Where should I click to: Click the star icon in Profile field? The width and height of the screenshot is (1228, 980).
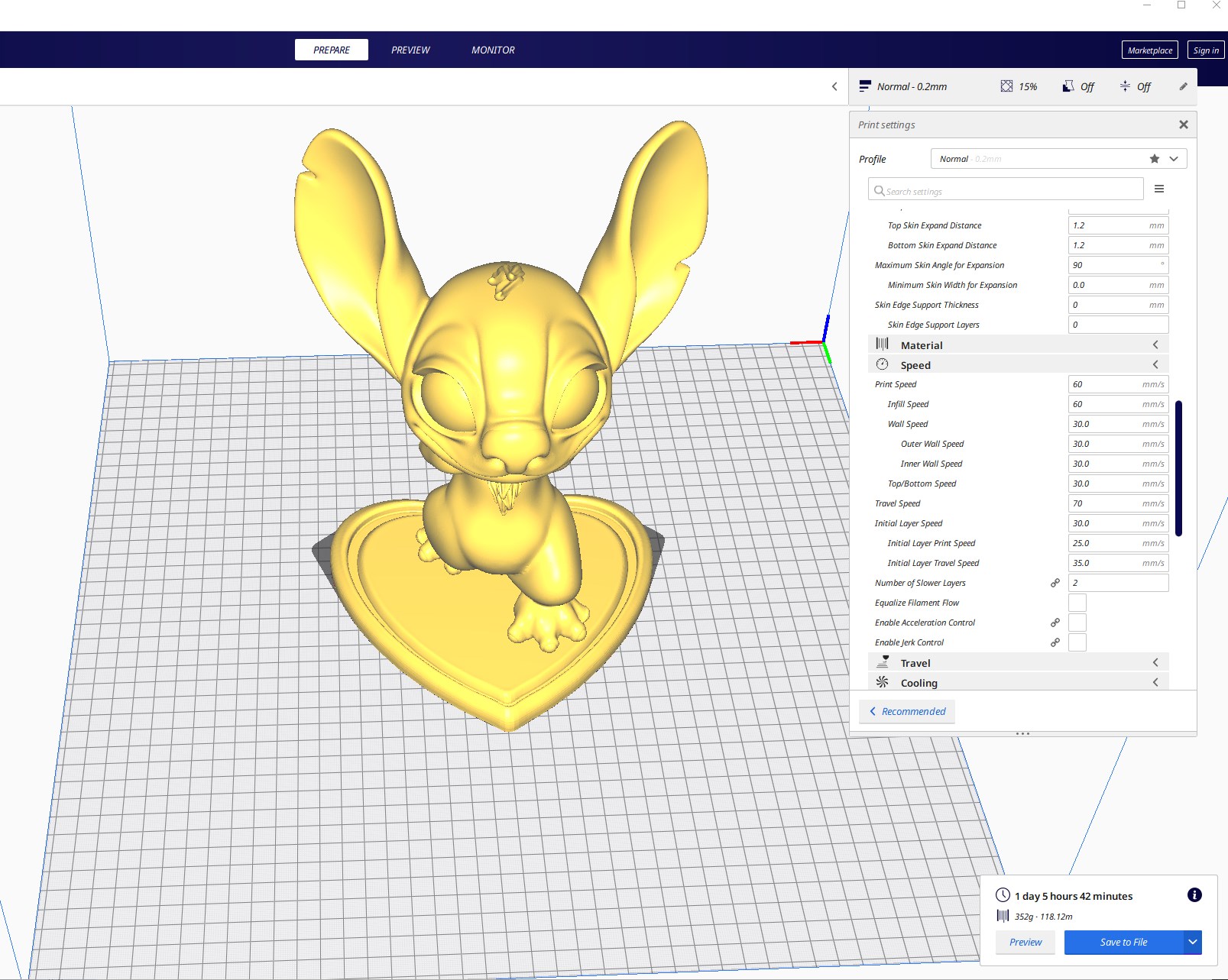click(x=1154, y=159)
